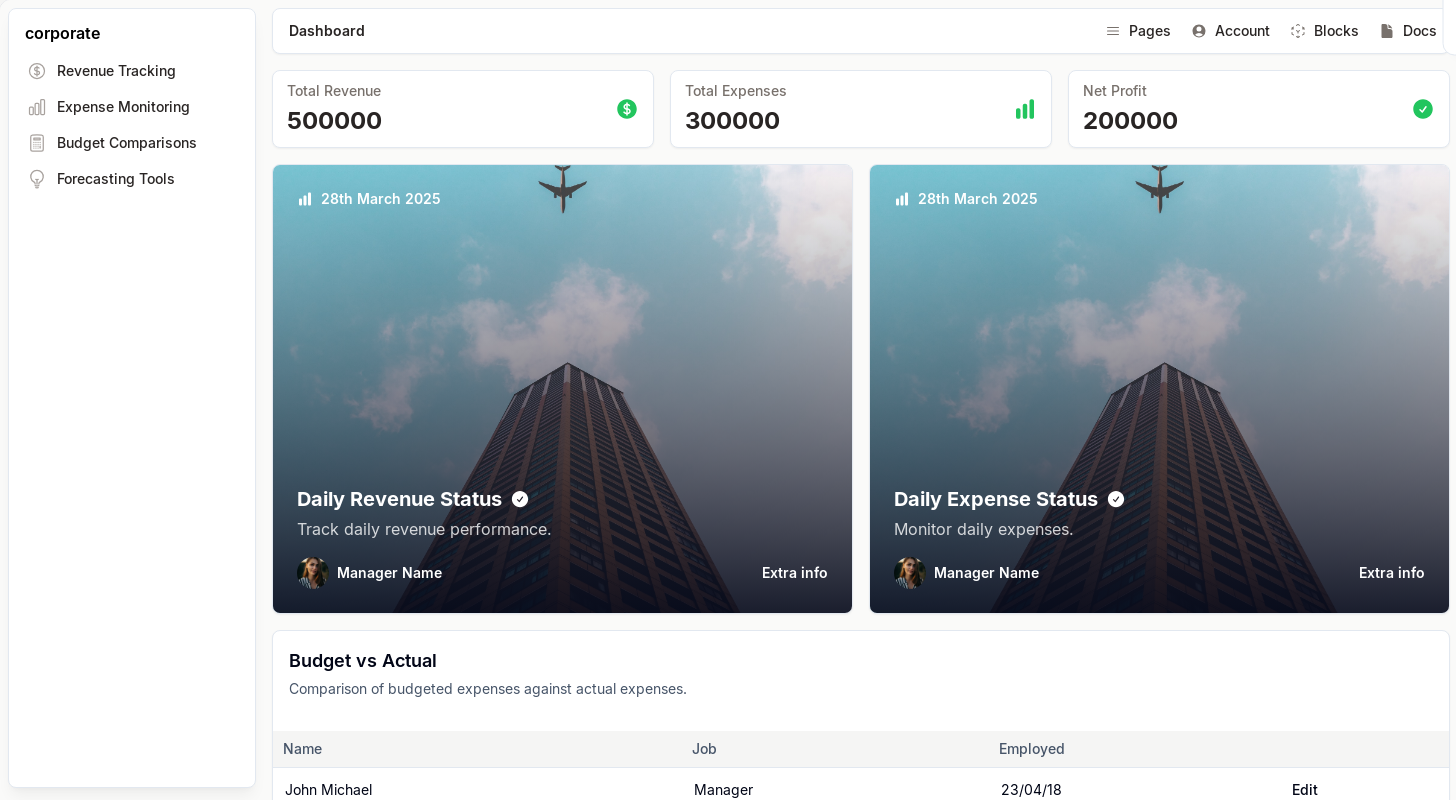Click the corporate brand title
This screenshot has height=800, width=1456.
(62, 33)
